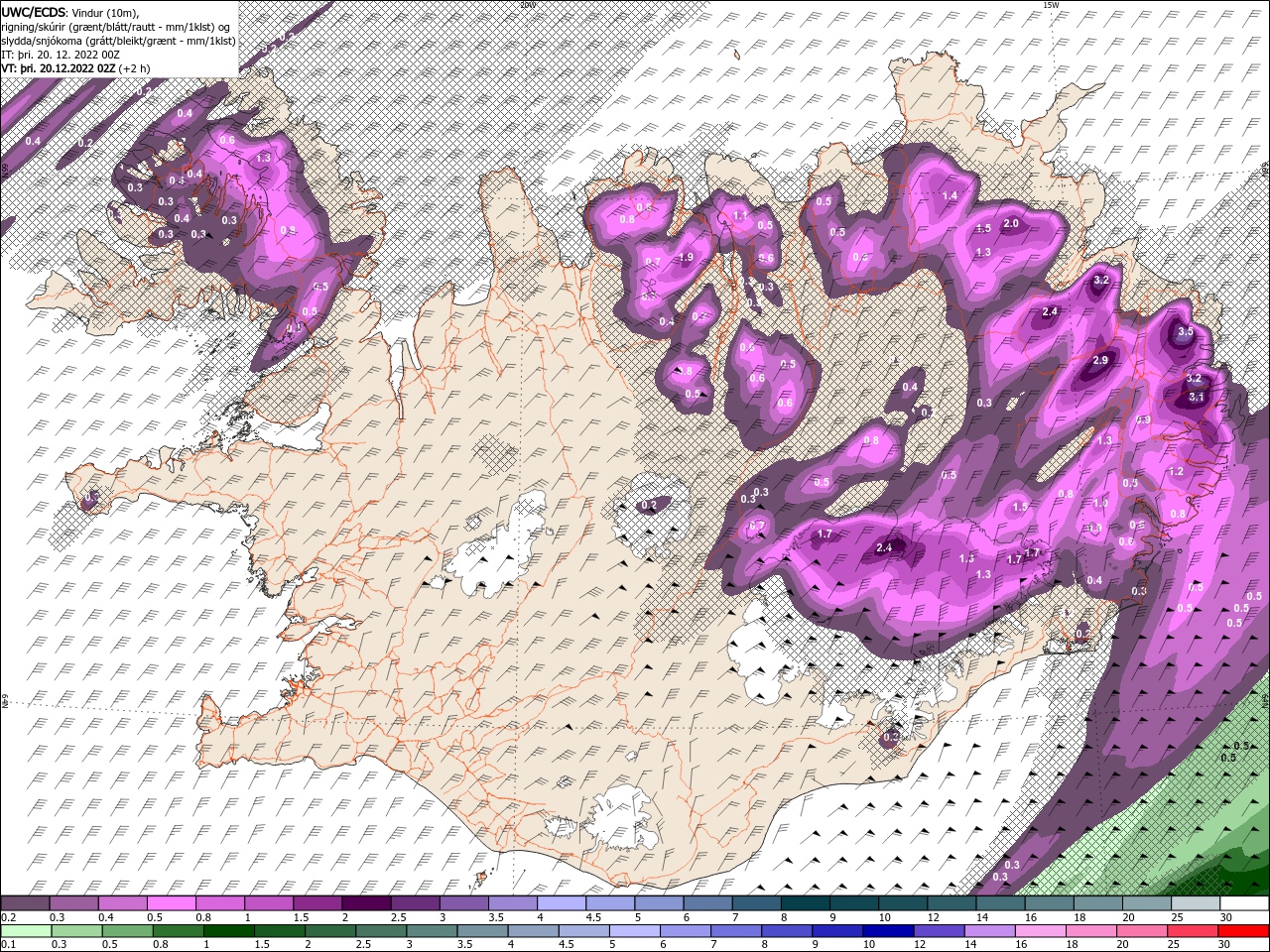The image size is (1270, 952).
Task: Select the 1.4 precipitation value on the map
Action: [x=950, y=195]
